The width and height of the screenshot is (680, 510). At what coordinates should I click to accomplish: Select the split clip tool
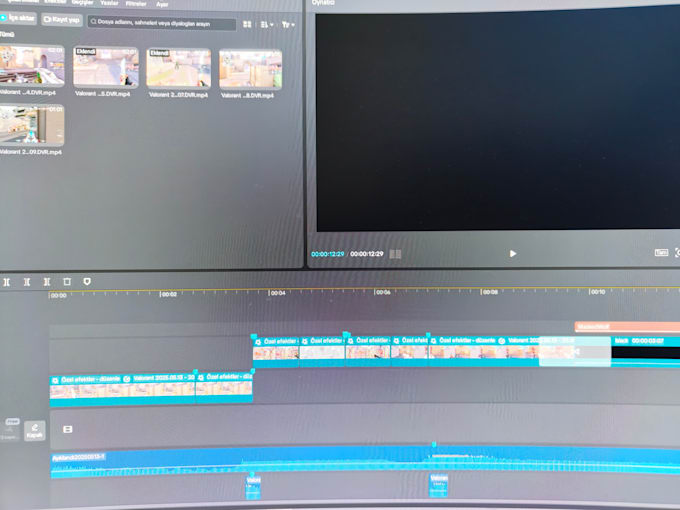click(7, 282)
